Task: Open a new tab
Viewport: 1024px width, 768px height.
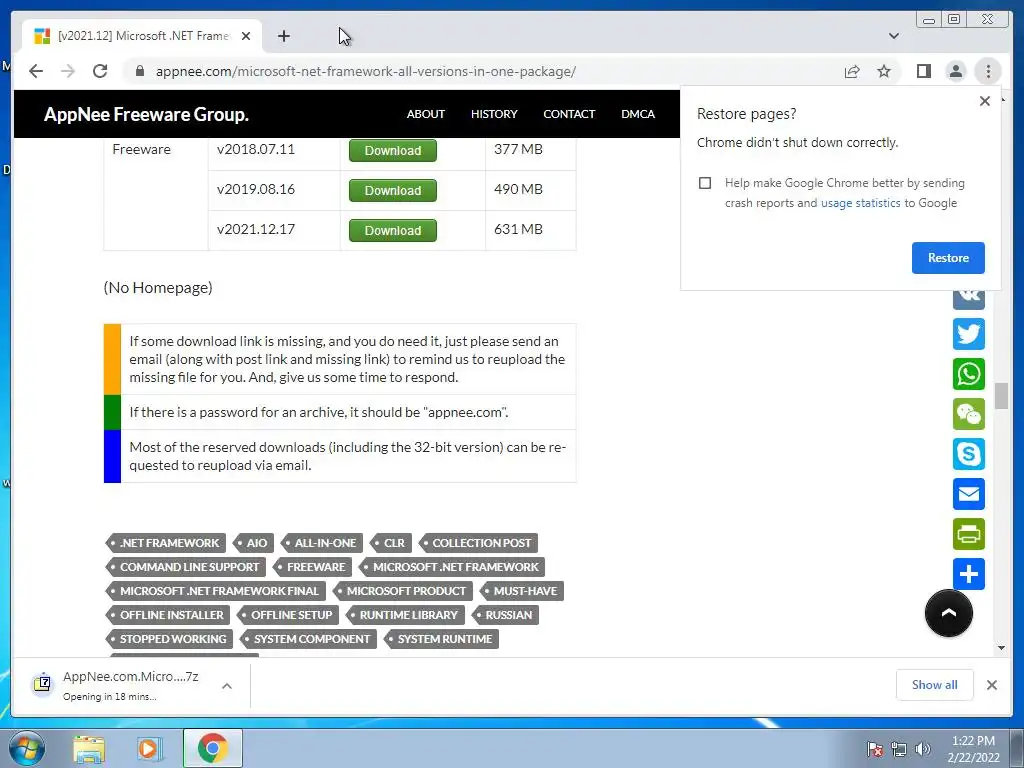Action: click(x=283, y=36)
